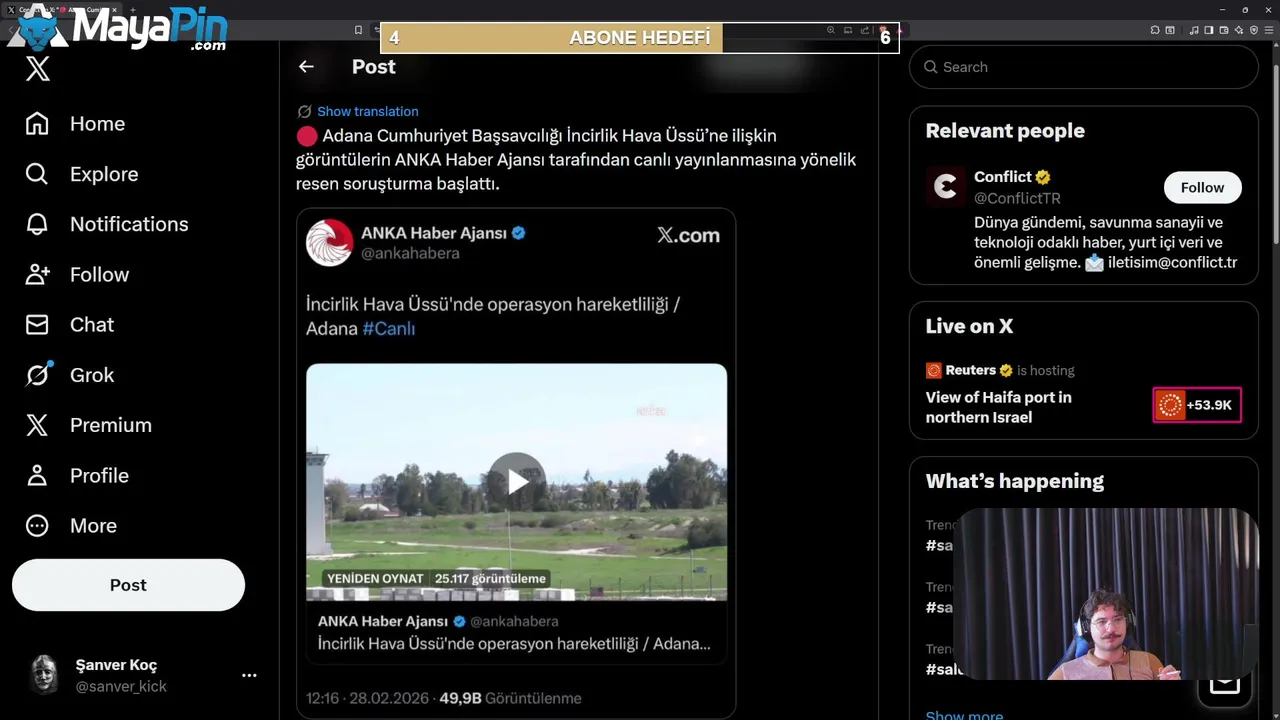Click the Relevant people heading

point(1005,131)
